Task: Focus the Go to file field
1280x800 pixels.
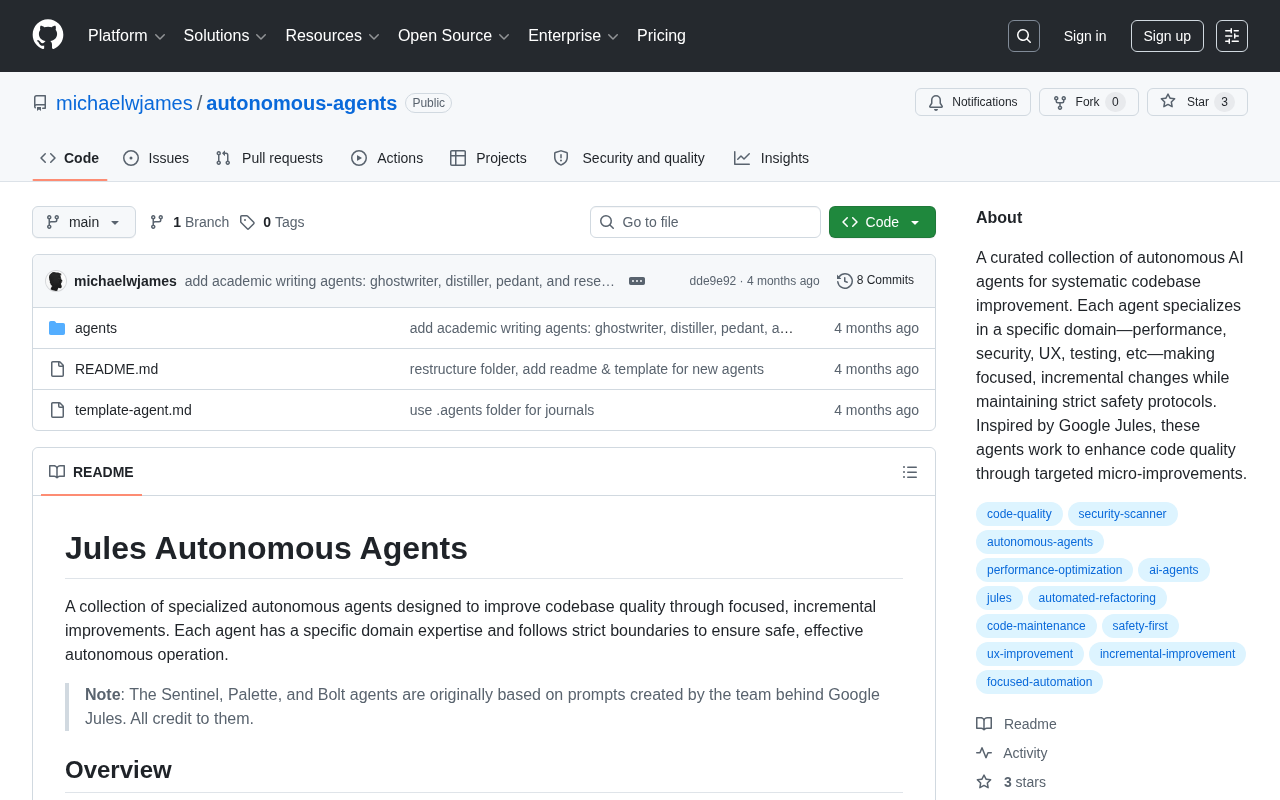Action: [705, 222]
